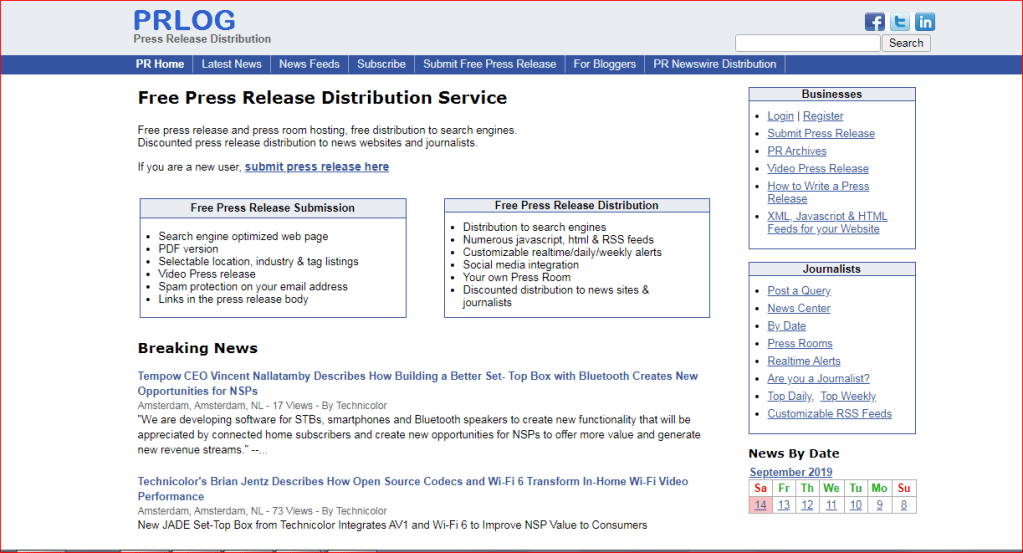
Task: Open the Latest News menu item
Action: [231, 64]
